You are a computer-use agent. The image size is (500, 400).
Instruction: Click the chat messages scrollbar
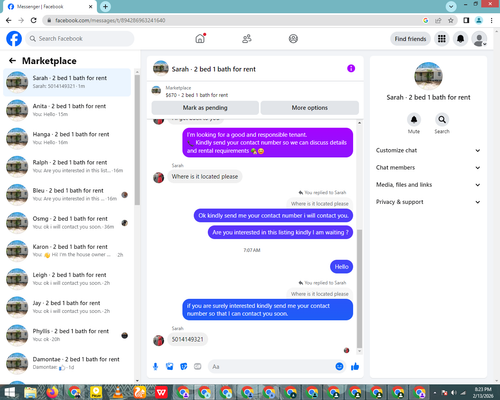point(359,288)
